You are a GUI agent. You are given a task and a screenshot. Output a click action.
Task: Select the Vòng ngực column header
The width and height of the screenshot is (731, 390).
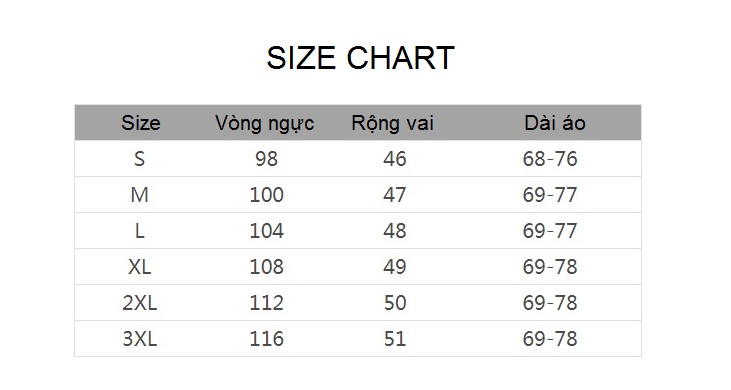[x=264, y=123]
